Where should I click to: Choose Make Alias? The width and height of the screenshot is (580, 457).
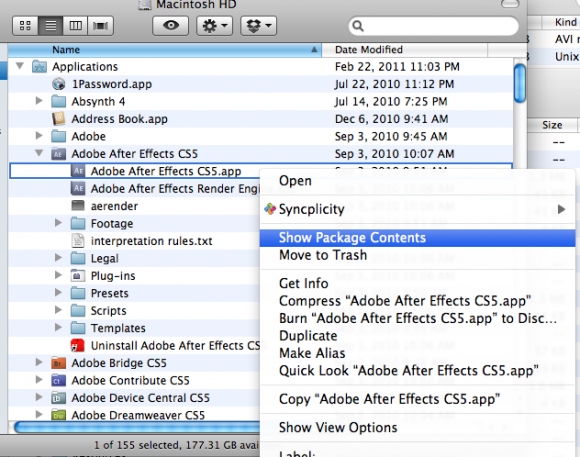coord(418,353)
